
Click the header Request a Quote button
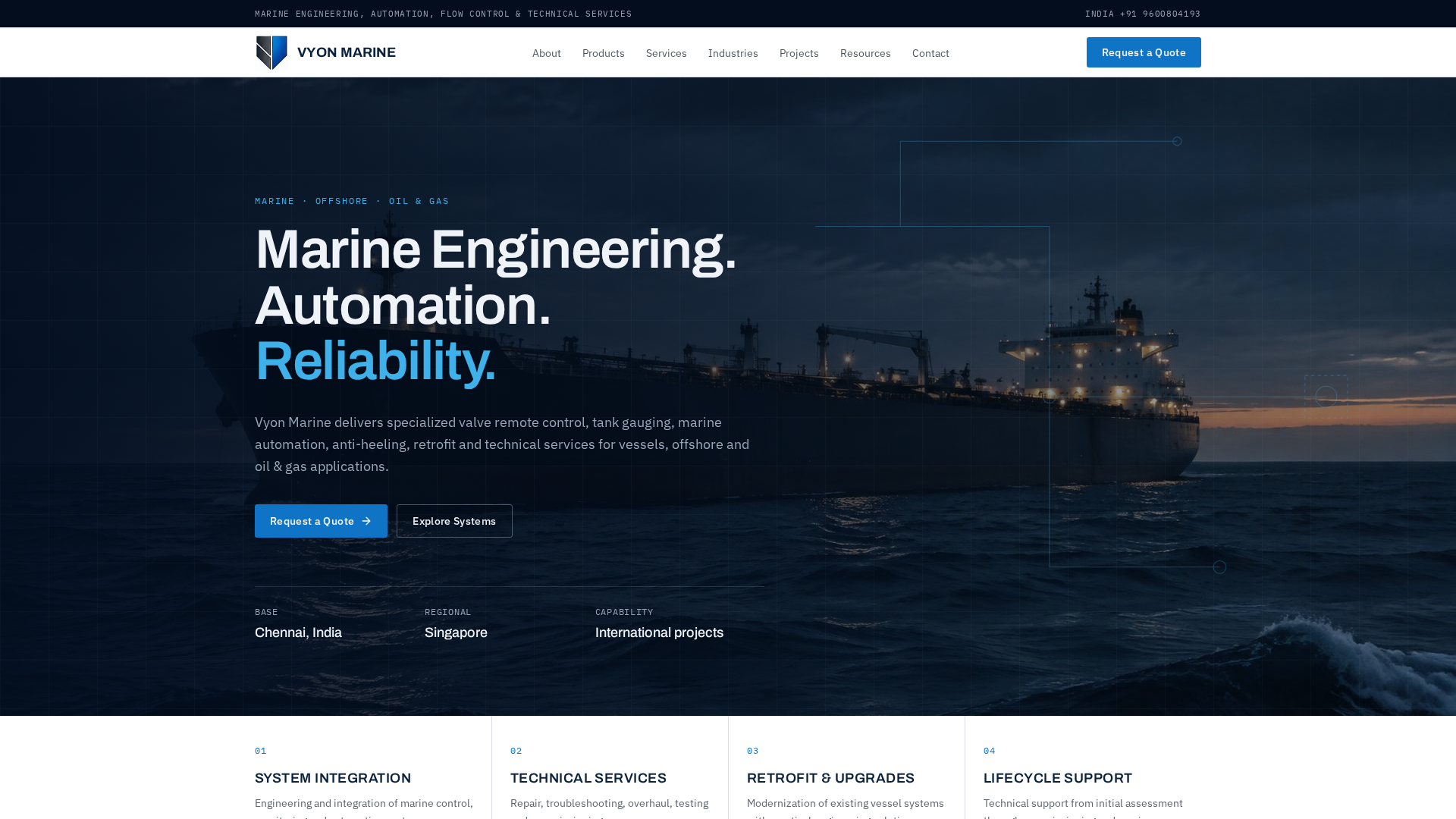pyautogui.click(x=1144, y=52)
